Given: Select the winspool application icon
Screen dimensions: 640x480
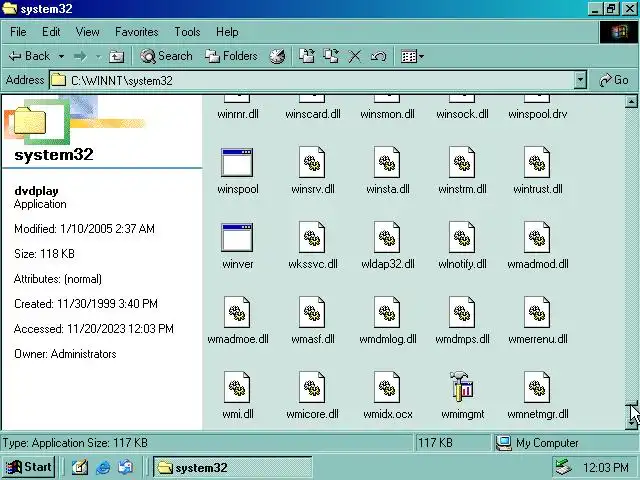Looking at the screenshot, I should (237, 162).
